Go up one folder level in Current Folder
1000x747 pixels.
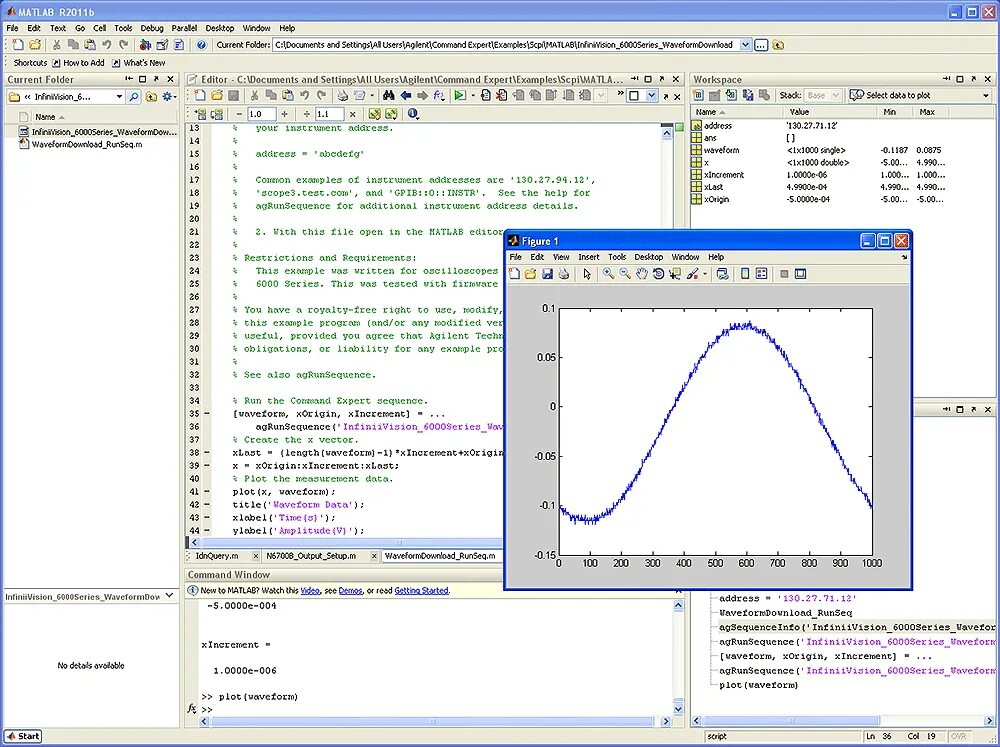[x=151, y=97]
